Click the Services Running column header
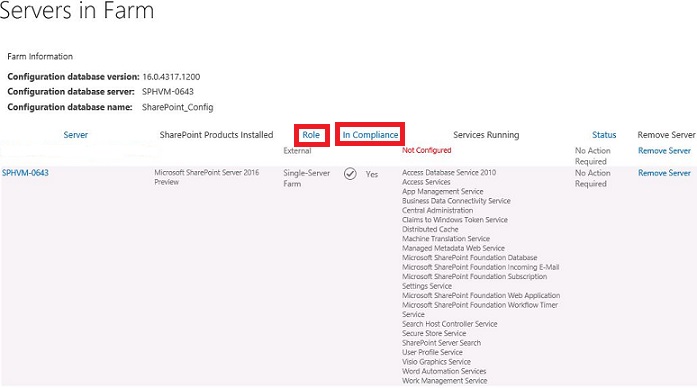 (x=486, y=135)
